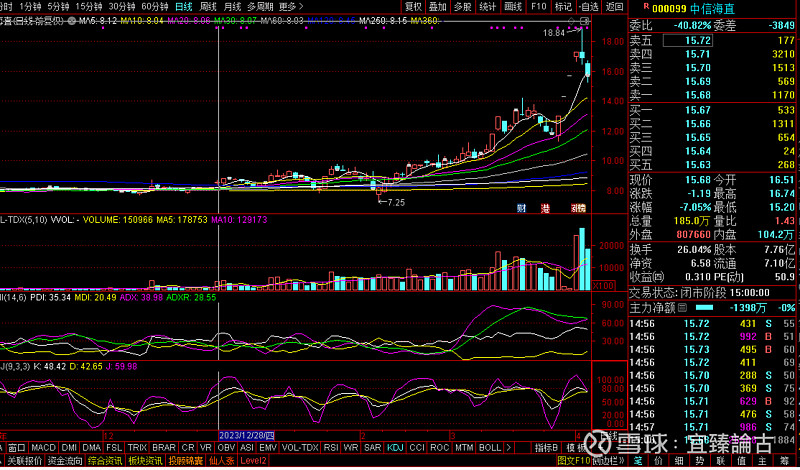Open the 投顾锦囊 bottom tab

click(x=186, y=460)
